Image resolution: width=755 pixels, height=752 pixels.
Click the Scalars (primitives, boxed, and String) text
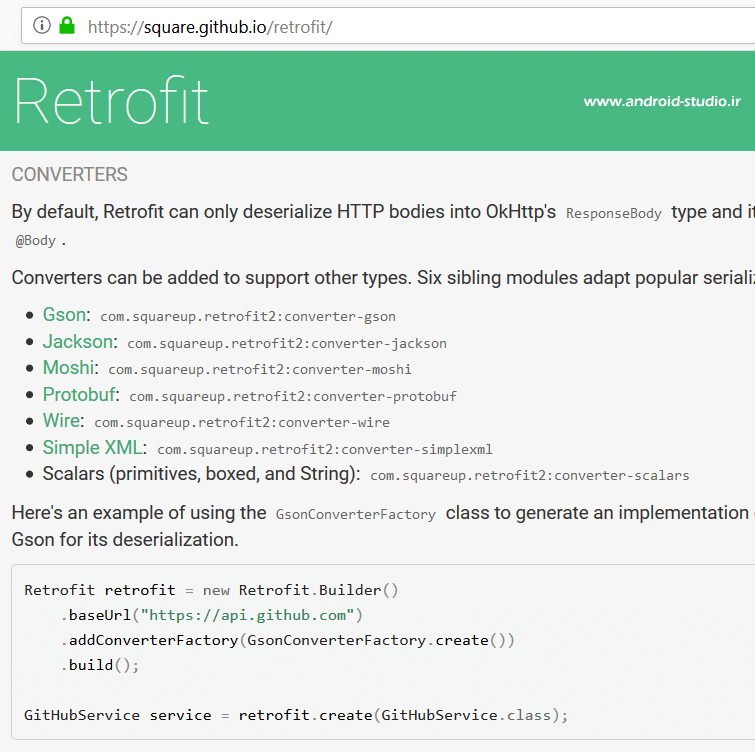point(201,474)
